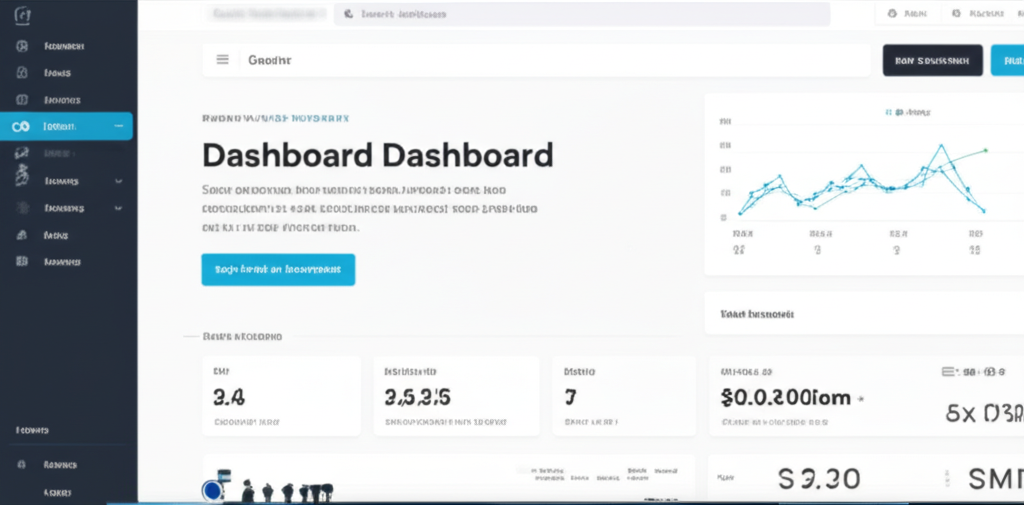Click the grid icon on last main sidebar item

[21, 261]
